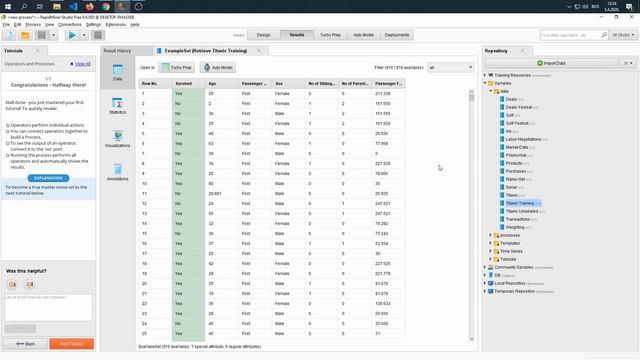Focus the operator search input field
The width and height of the screenshot is (640, 360).
click(x=570, y=35)
